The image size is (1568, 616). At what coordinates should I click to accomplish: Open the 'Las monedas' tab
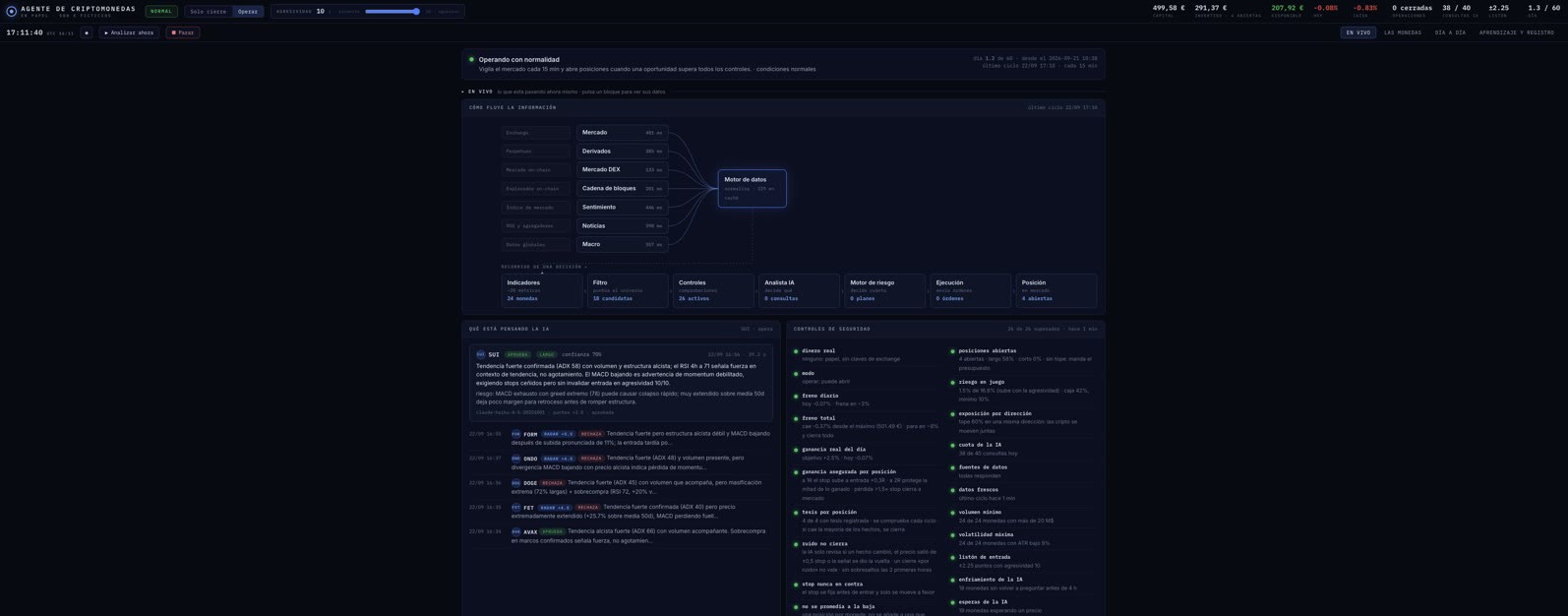click(1403, 32)
